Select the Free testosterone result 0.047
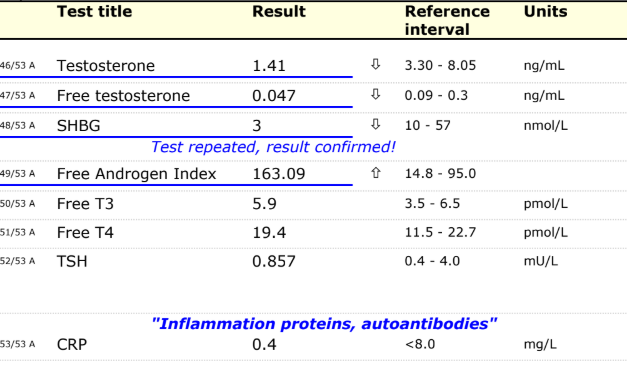627x378 pixels. tap(274, 96)
